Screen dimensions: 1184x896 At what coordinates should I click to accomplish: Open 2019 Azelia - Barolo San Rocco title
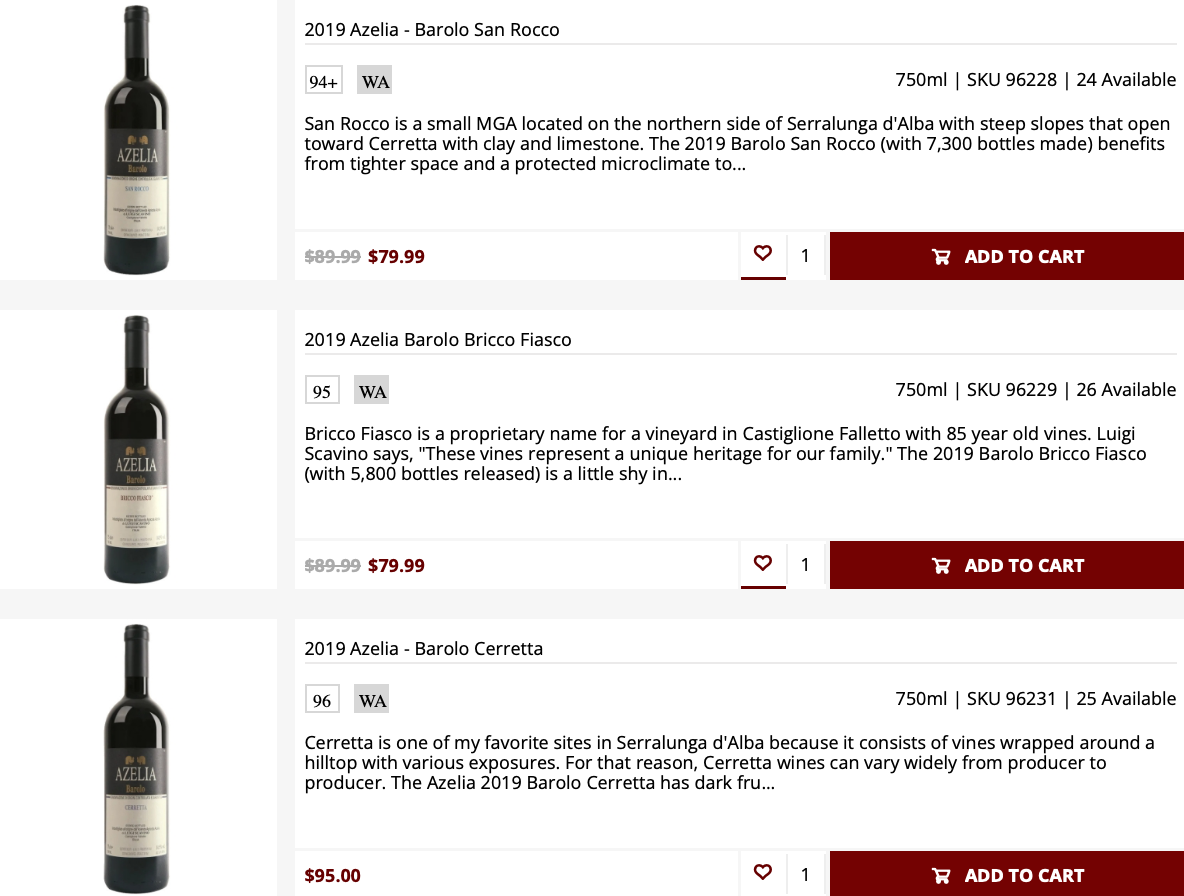432,30
